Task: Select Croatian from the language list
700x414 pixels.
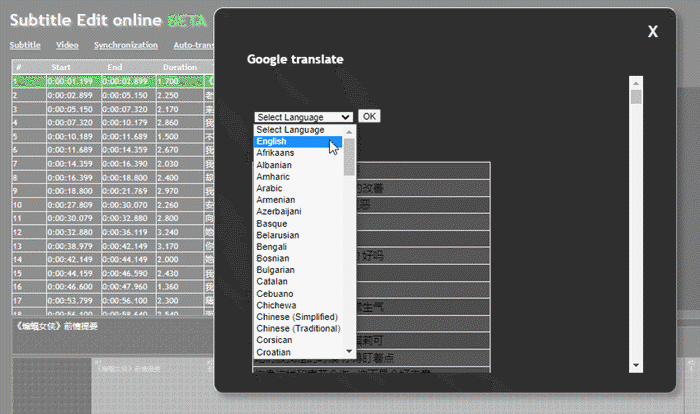Action: [299, 352]
